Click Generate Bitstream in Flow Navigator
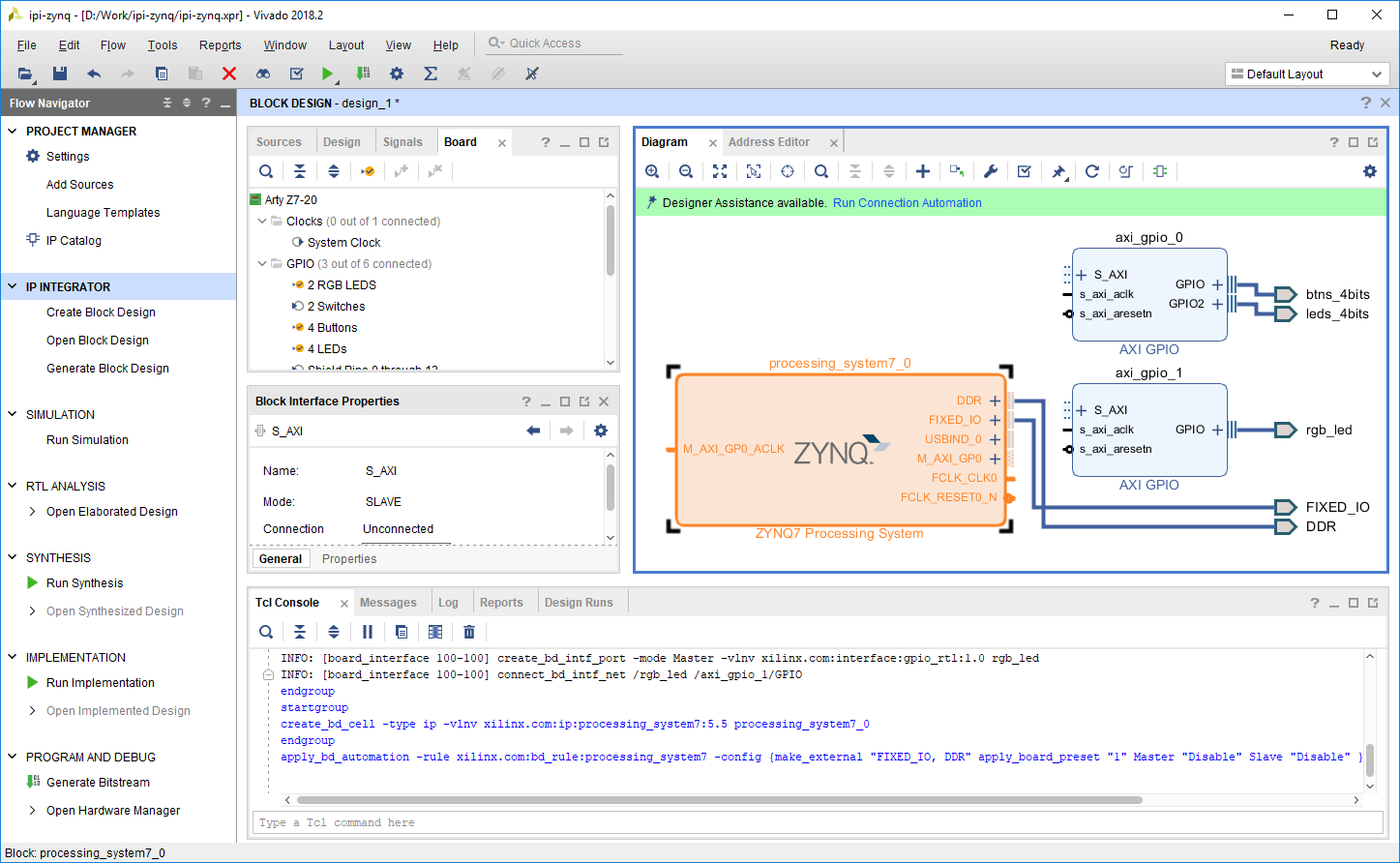This screenshot has height=863, width=1400. click(x=98, y=783)
